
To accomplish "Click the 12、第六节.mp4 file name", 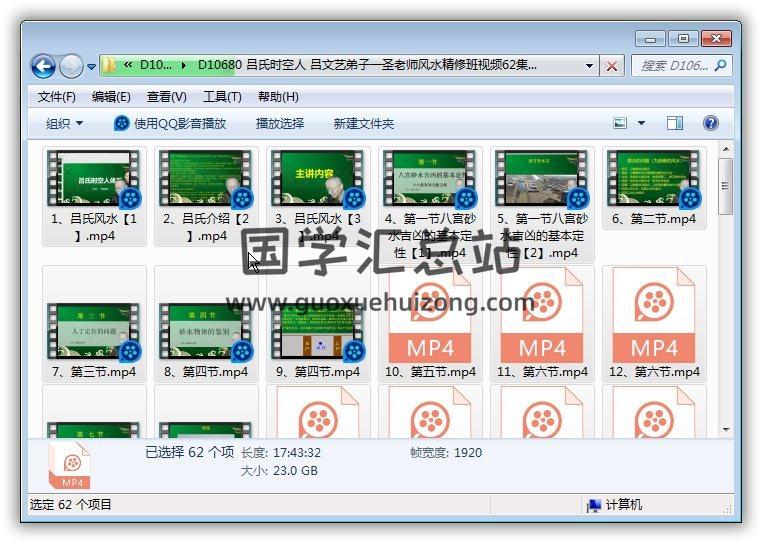I will point(654,372).
